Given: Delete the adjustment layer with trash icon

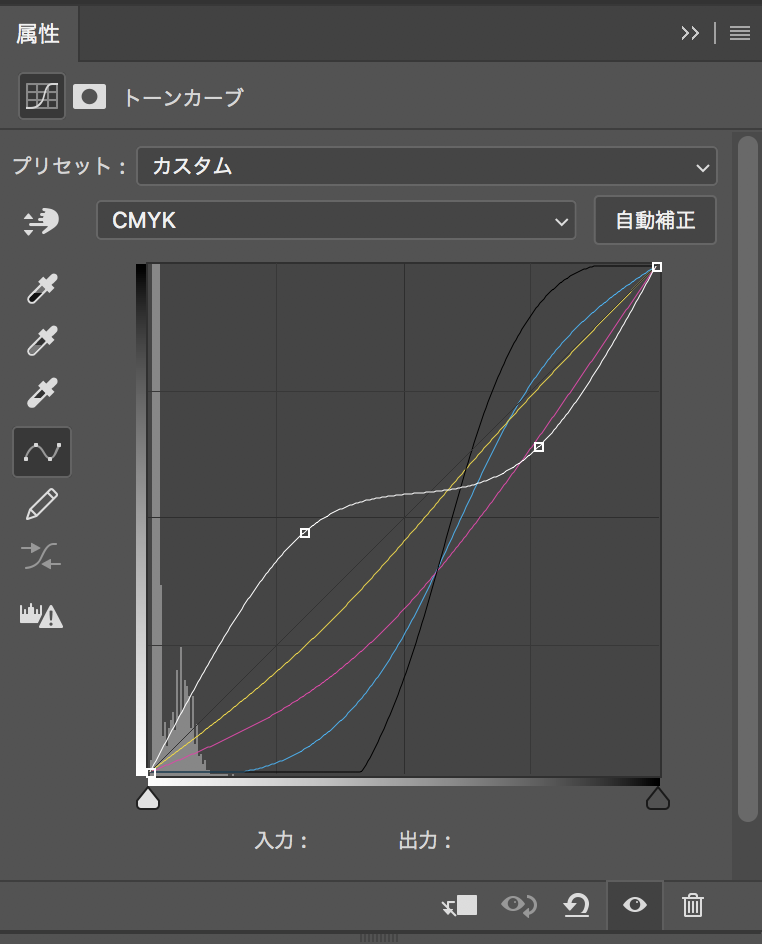Looking at the screenshot, I should click(x=692, y=906).
